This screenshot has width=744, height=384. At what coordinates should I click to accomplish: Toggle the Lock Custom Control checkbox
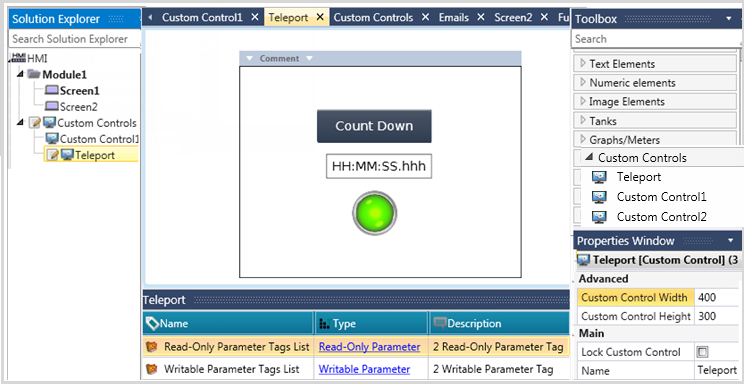pyautogui.click(x=702, y=352)
